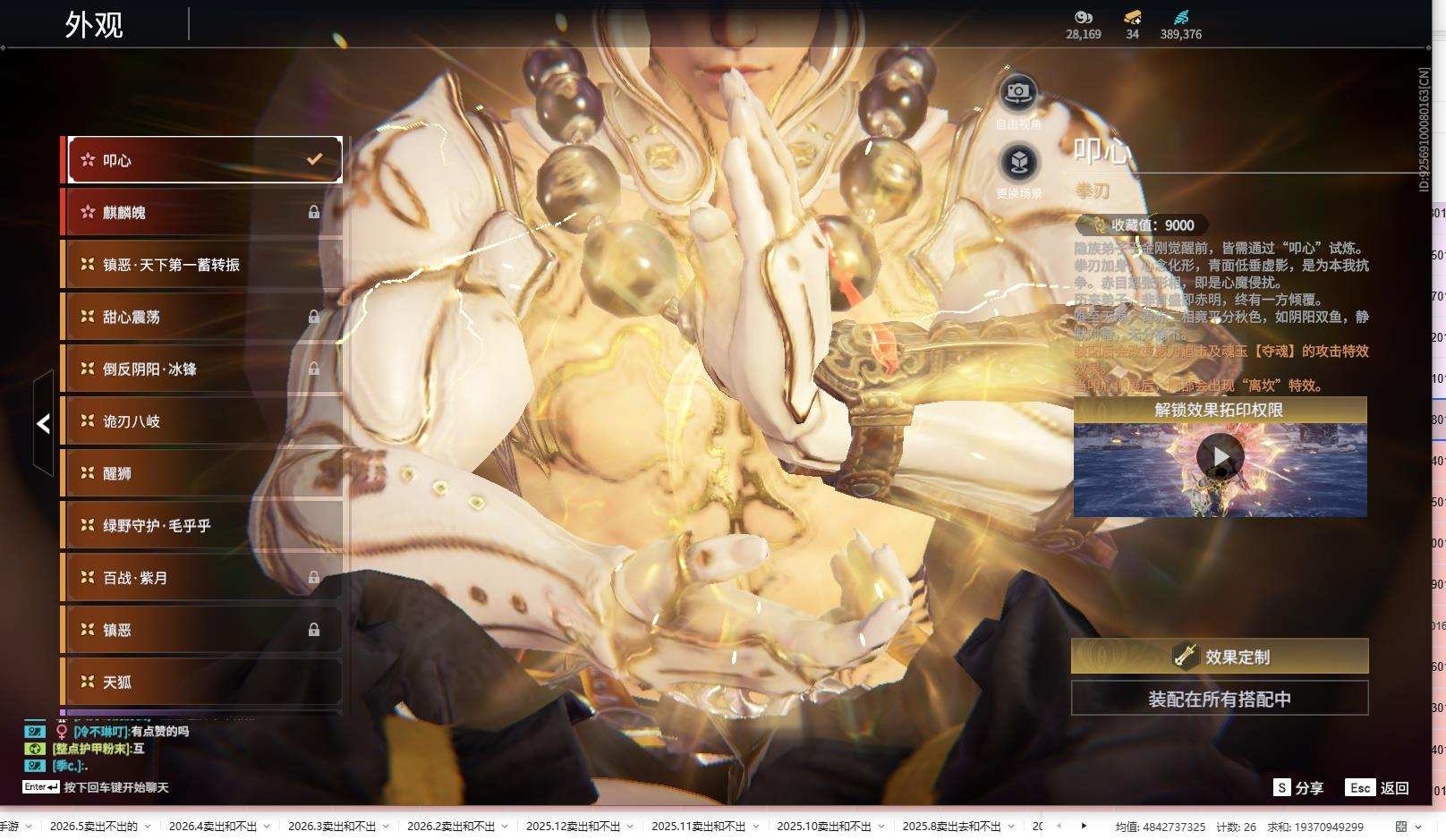Screen dimensions: 1446x840
Task: Click the 389,376 currency icon
Action: tap(1181, 17)
